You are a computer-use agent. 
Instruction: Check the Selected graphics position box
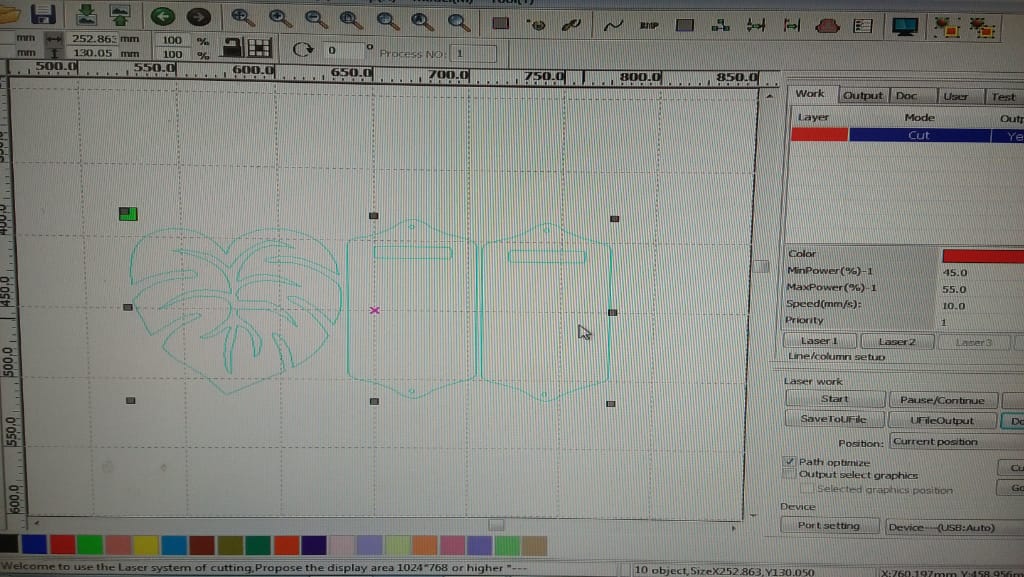pos(807,489)
